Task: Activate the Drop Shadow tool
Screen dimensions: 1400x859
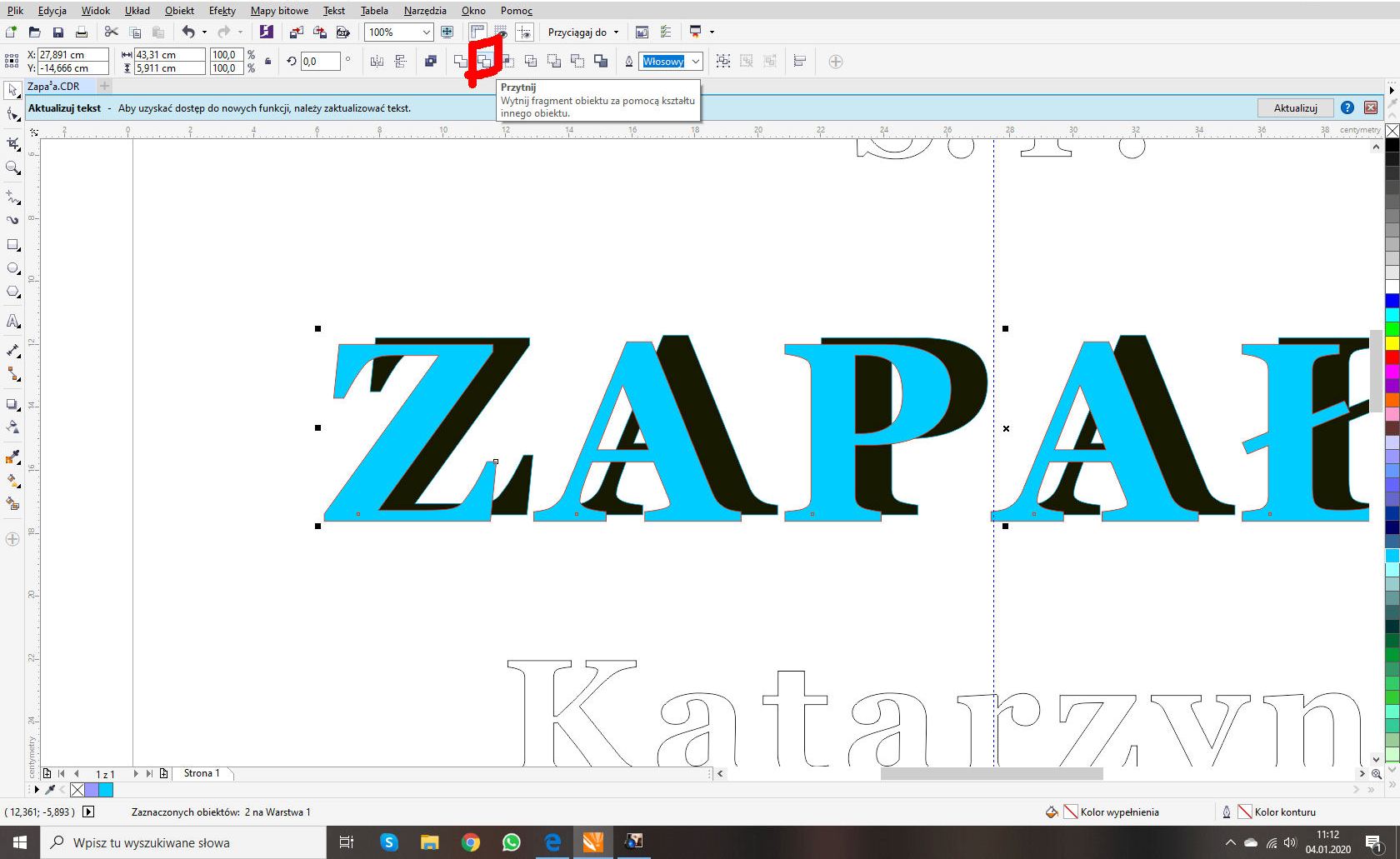Action: click(x=12, y=404)
